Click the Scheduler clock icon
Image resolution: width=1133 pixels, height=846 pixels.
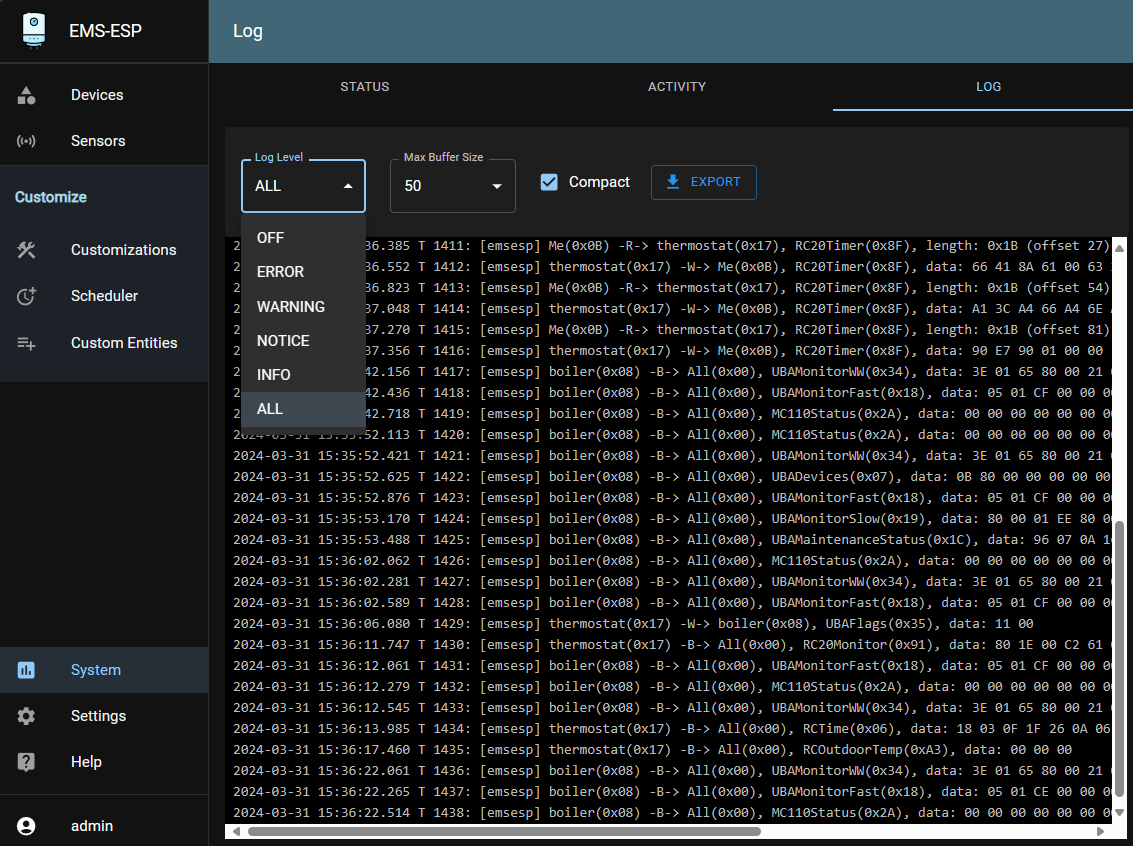coord(27,296)
